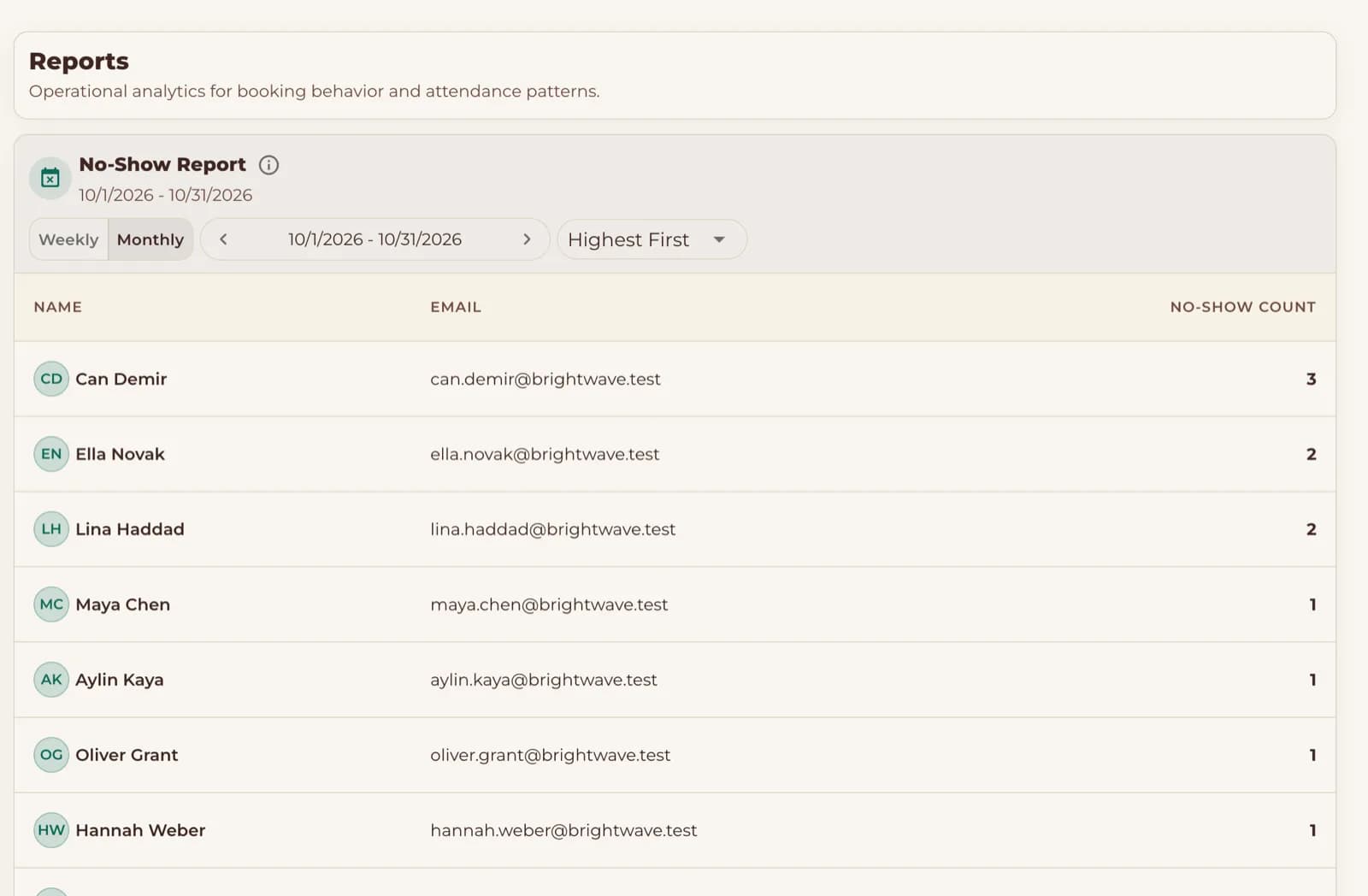Click email ella.novak@brightwave.test
The height and width of the screenshot is (896, 1368).
coord(545,454)
